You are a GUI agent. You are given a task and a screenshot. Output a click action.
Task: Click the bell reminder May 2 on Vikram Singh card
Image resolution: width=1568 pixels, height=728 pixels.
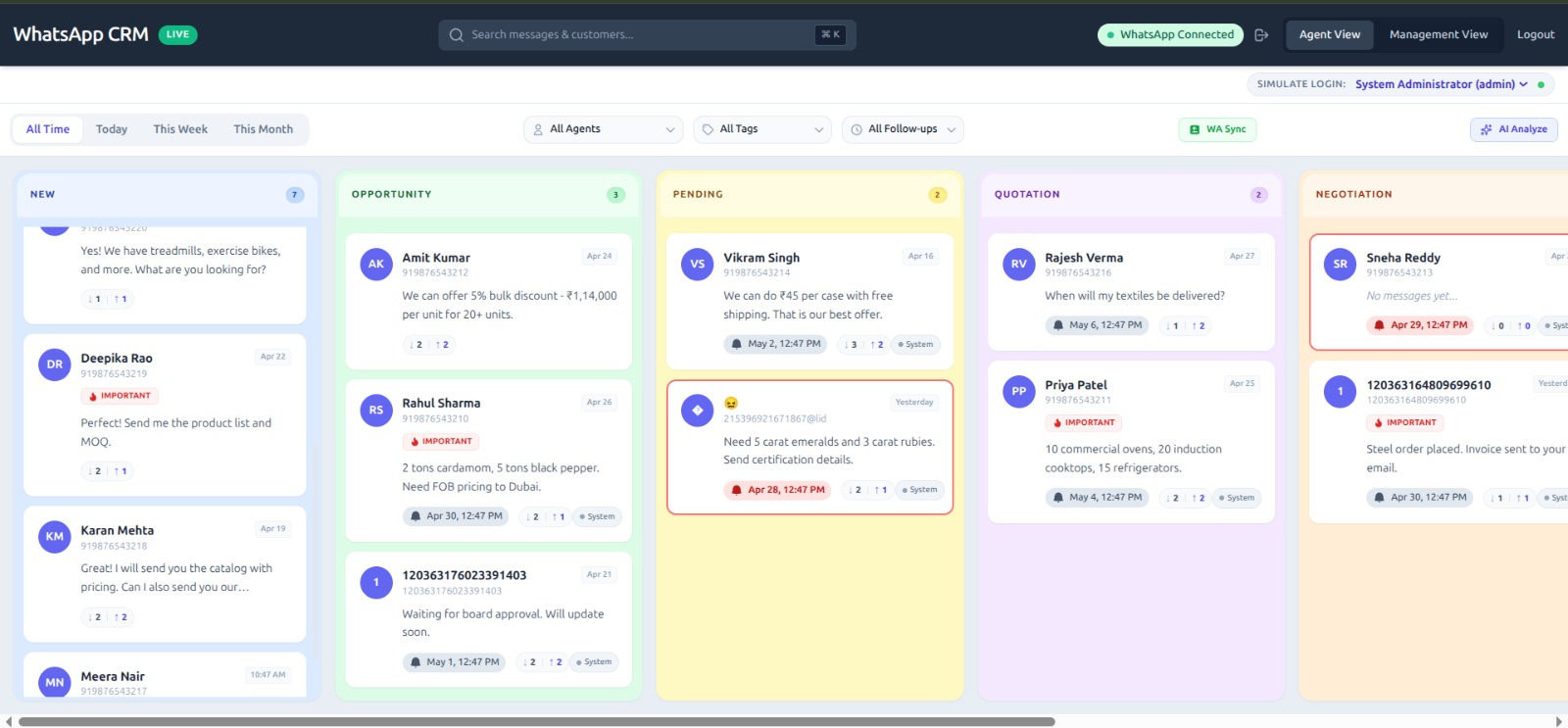point(775,344)
